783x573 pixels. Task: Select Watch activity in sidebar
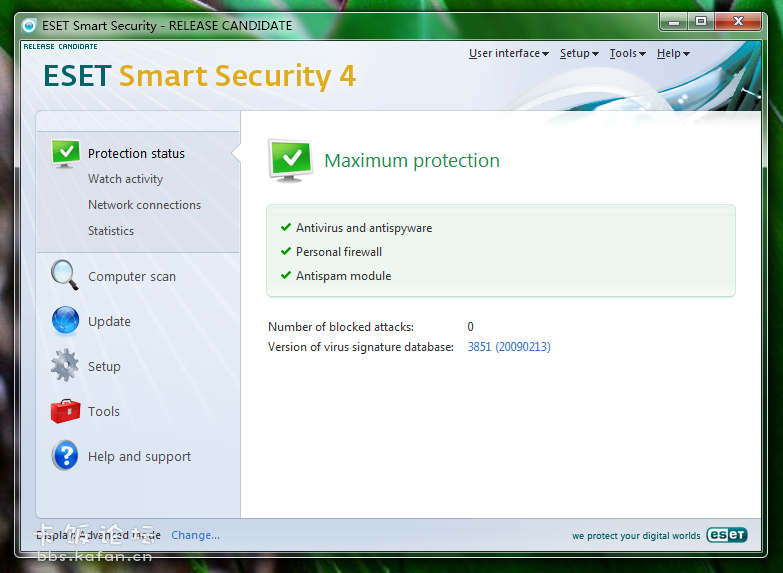click(125, 179)
